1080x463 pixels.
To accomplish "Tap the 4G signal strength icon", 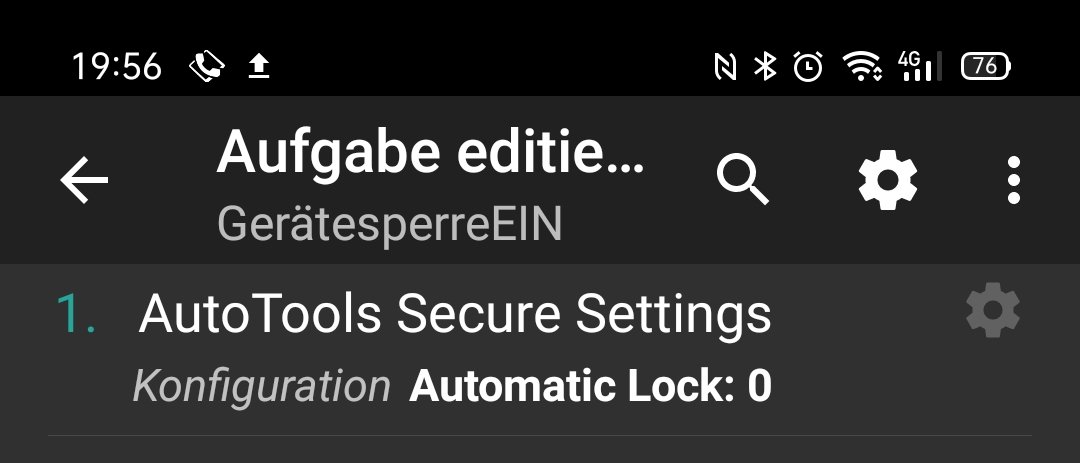I will point(920,67).
